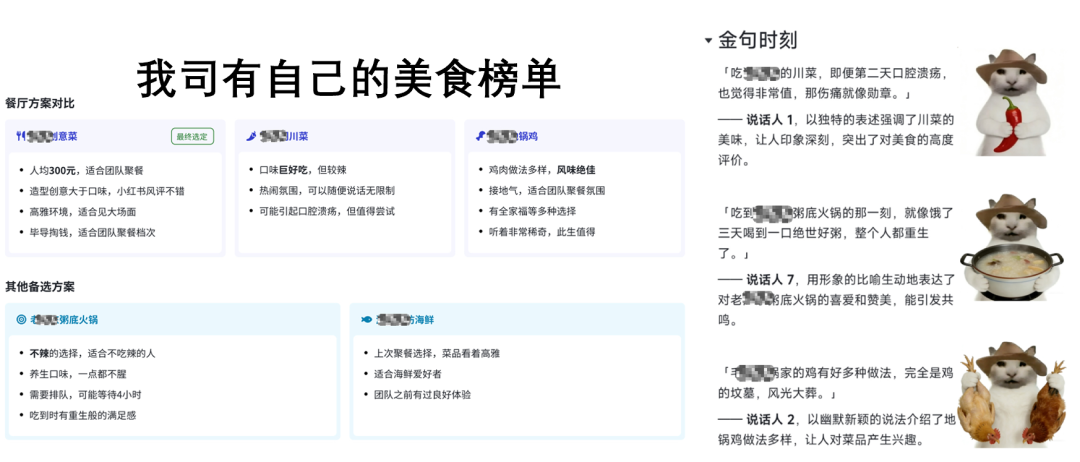Open the 创意菜 card title
Image resolution: width=1080 pixels, height=462 pixels.
point(52,136)
